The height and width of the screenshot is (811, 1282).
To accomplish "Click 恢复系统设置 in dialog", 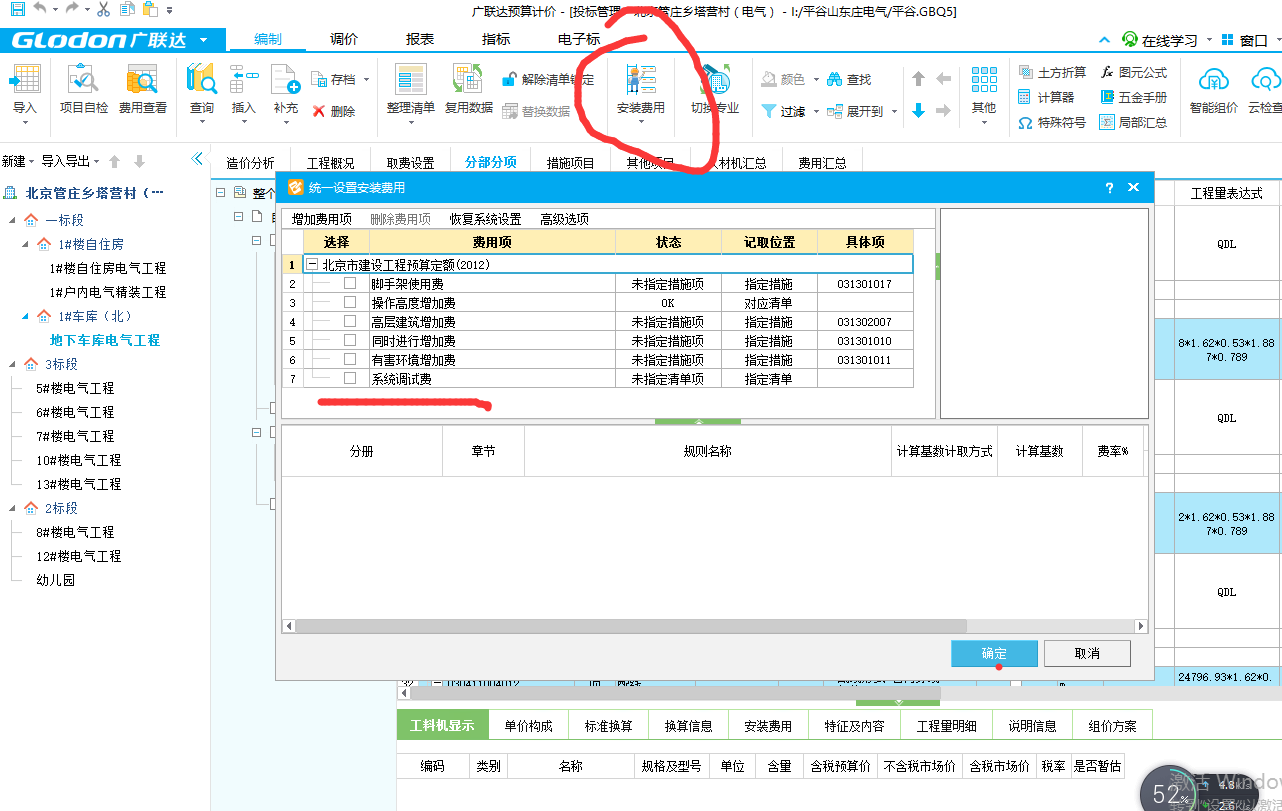I will (485, 219).
